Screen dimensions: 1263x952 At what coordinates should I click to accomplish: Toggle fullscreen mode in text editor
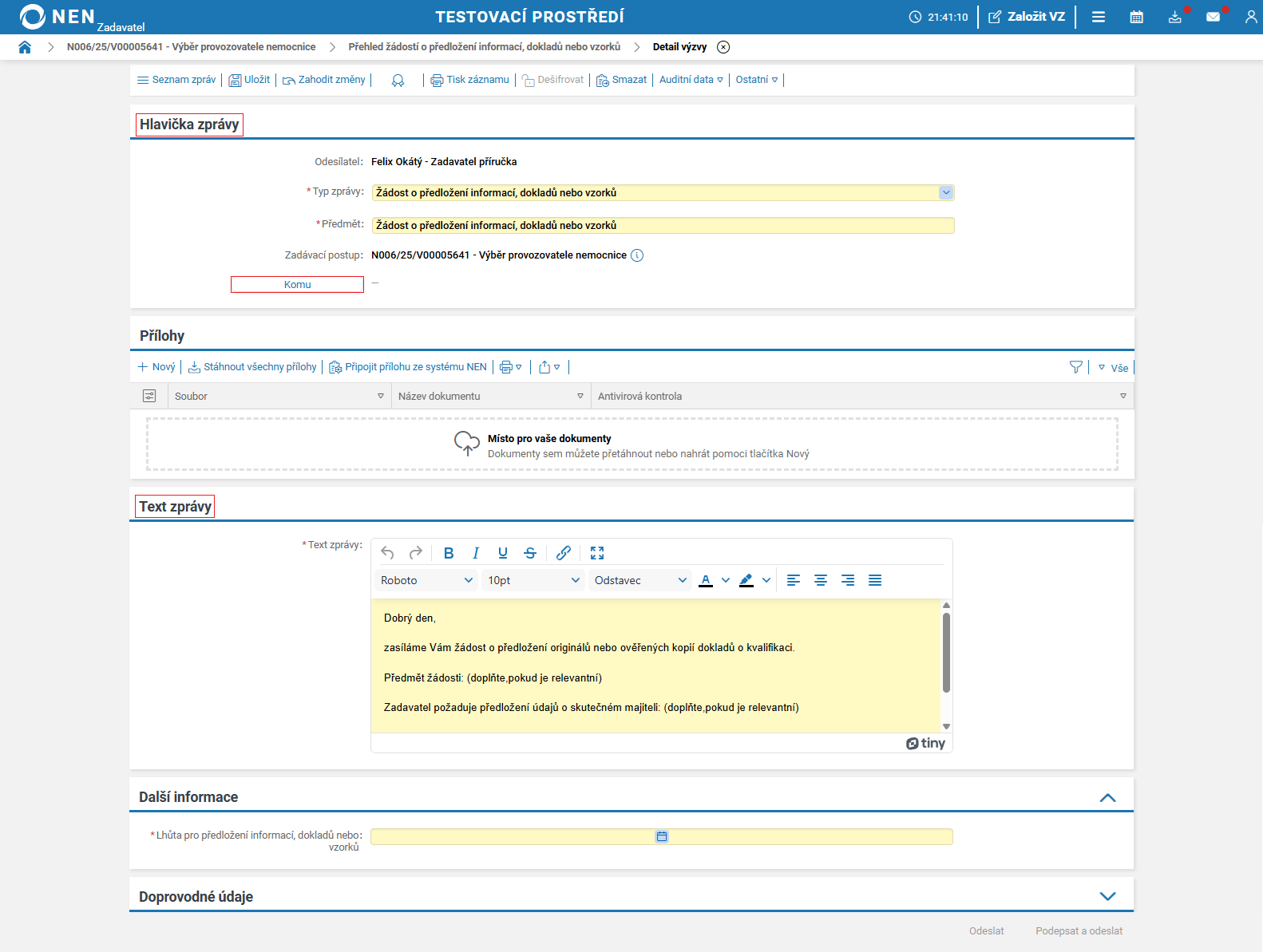click(x=597, y=553)
